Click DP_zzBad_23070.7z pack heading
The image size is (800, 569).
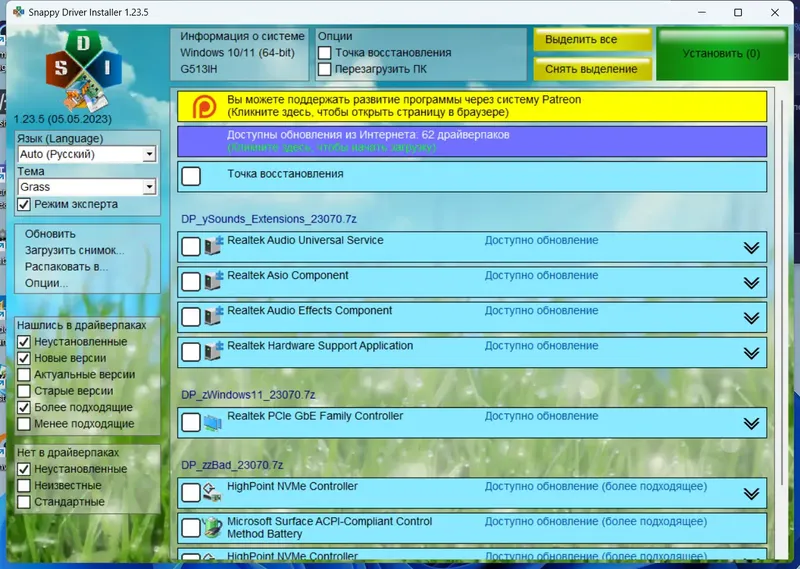coord(232,465)
